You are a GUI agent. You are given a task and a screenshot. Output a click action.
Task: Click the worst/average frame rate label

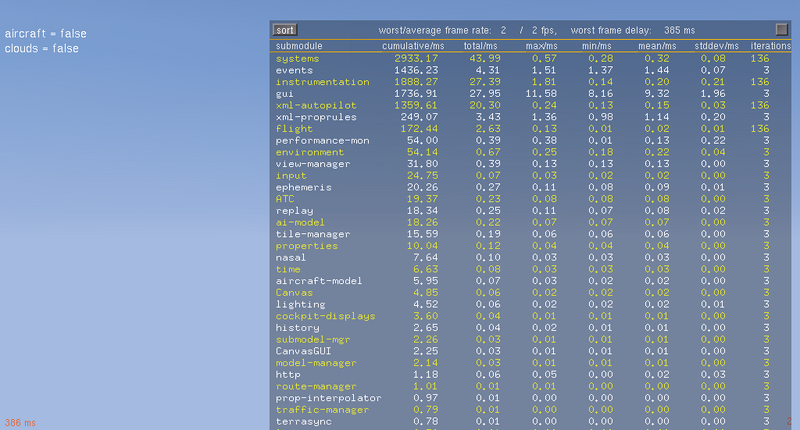click(435, 31)
